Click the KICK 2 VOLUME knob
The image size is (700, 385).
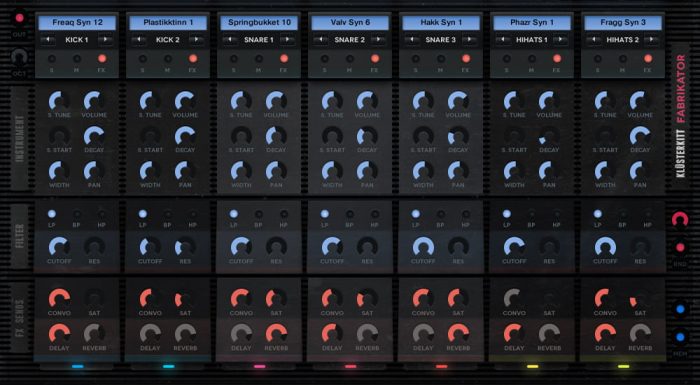point(185,101)
